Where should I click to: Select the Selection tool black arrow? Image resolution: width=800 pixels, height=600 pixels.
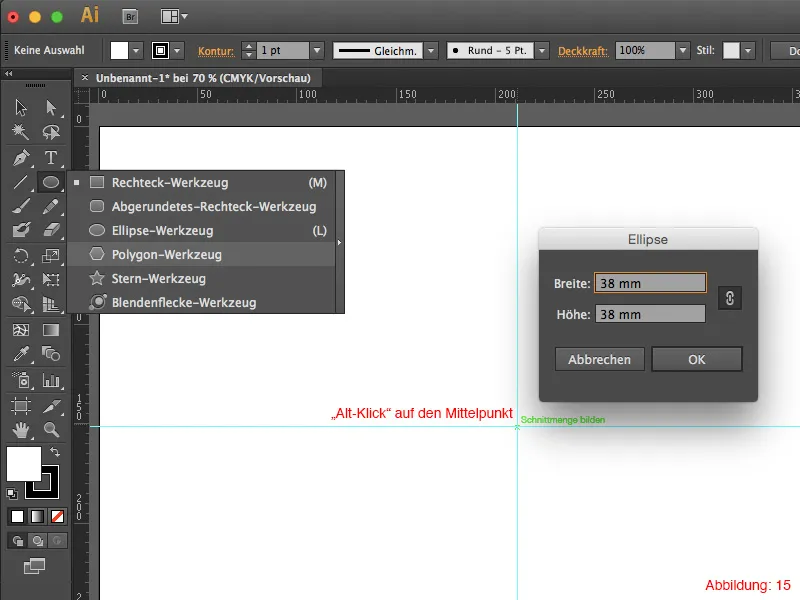tap(21, 108)
